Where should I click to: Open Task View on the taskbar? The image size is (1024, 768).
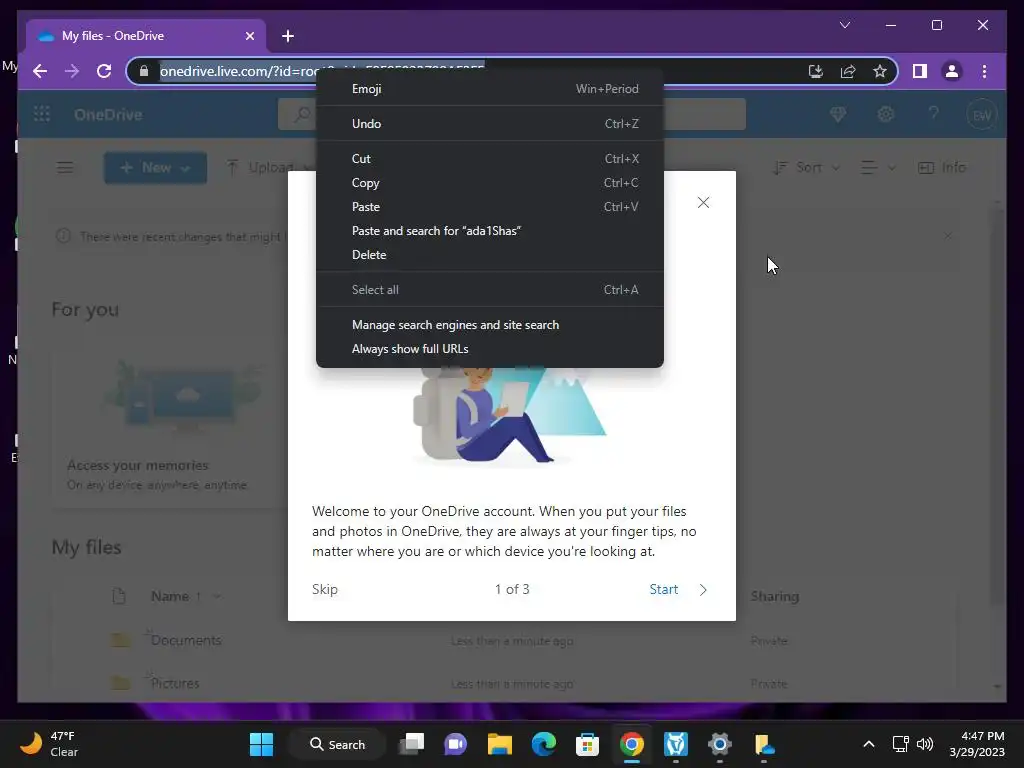pyautogui.click(x=411, y=744)
